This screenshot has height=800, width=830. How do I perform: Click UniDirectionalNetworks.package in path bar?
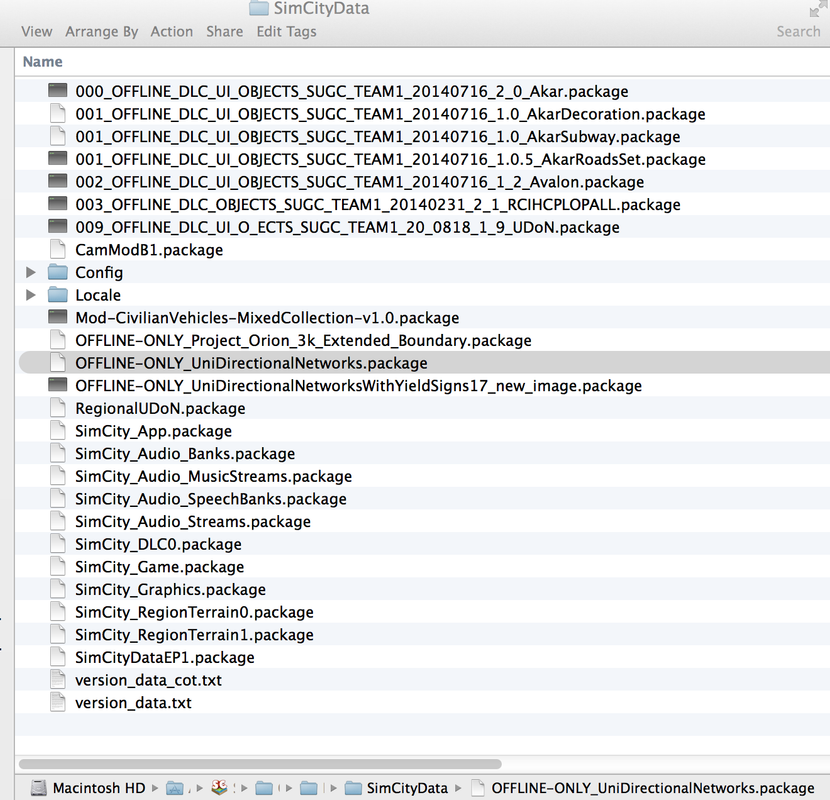[x=653, y=788]
